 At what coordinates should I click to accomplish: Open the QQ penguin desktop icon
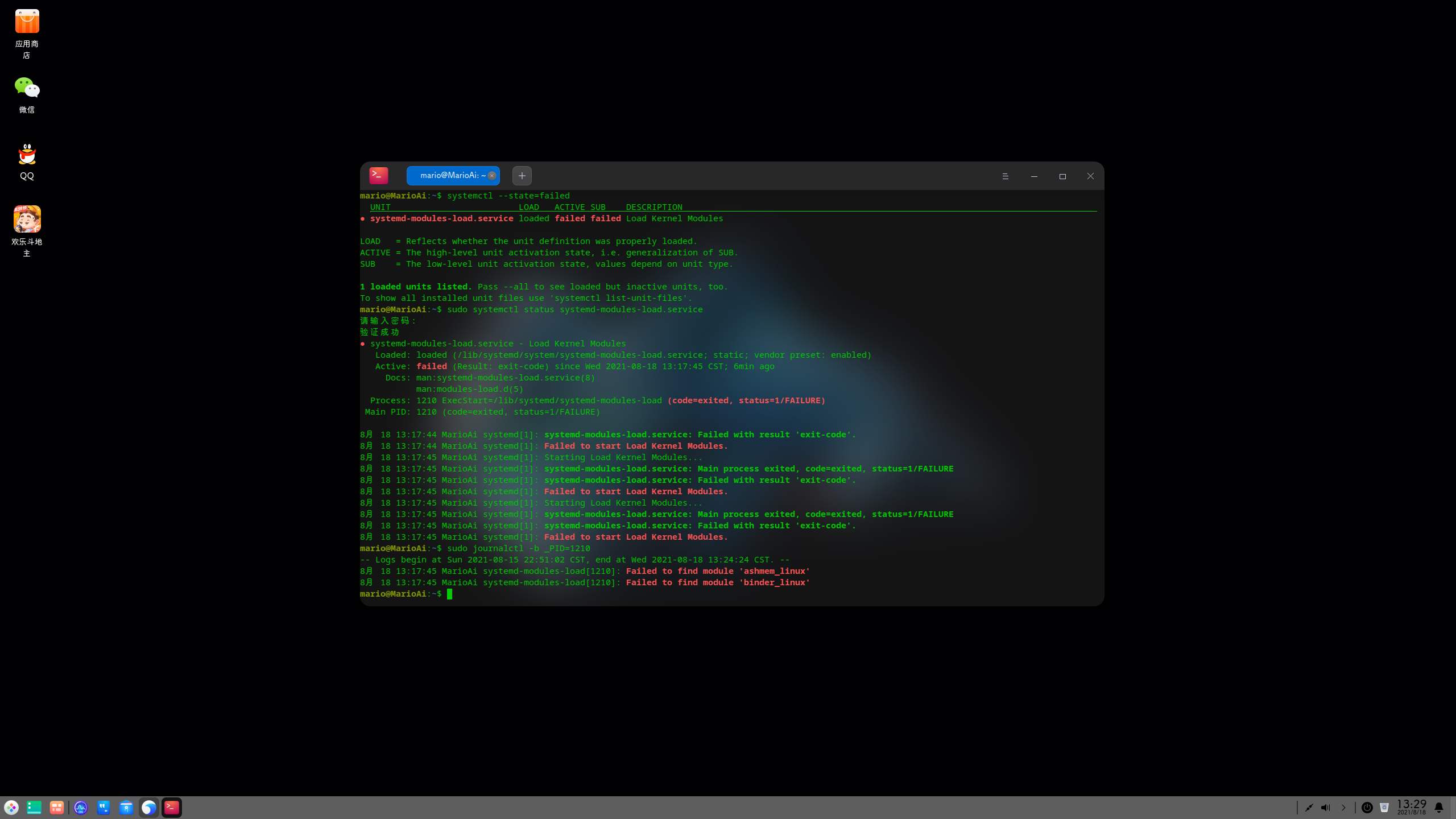(x=27, y=155)
